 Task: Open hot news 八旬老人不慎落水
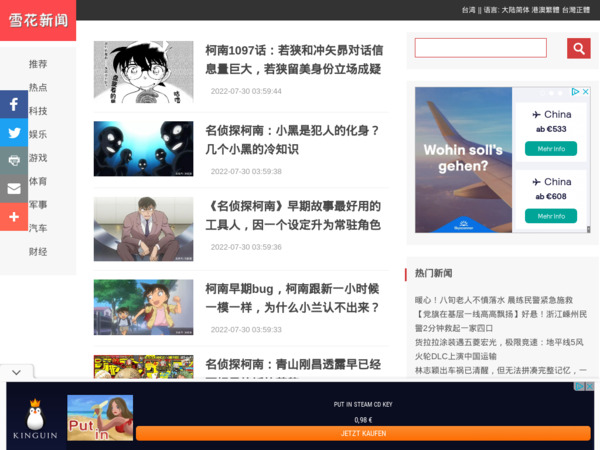494,300
